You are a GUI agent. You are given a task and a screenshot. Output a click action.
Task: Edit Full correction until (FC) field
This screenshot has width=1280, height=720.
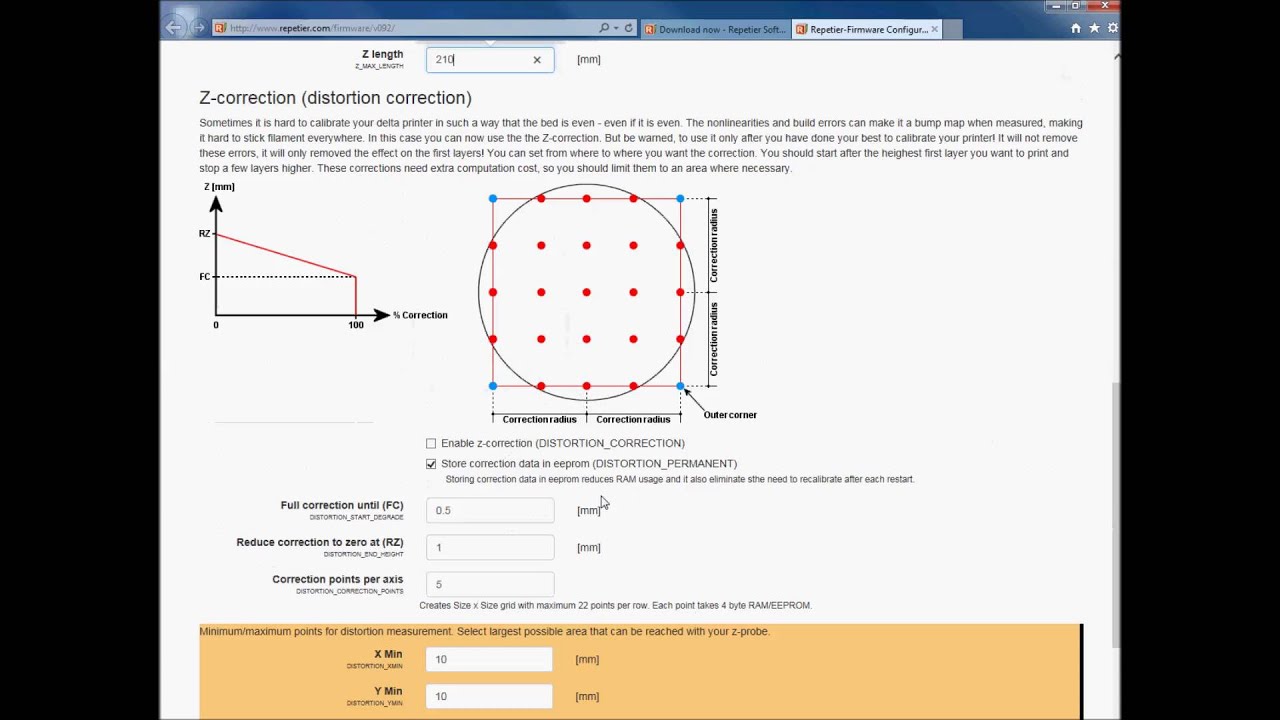click(490, 510)
